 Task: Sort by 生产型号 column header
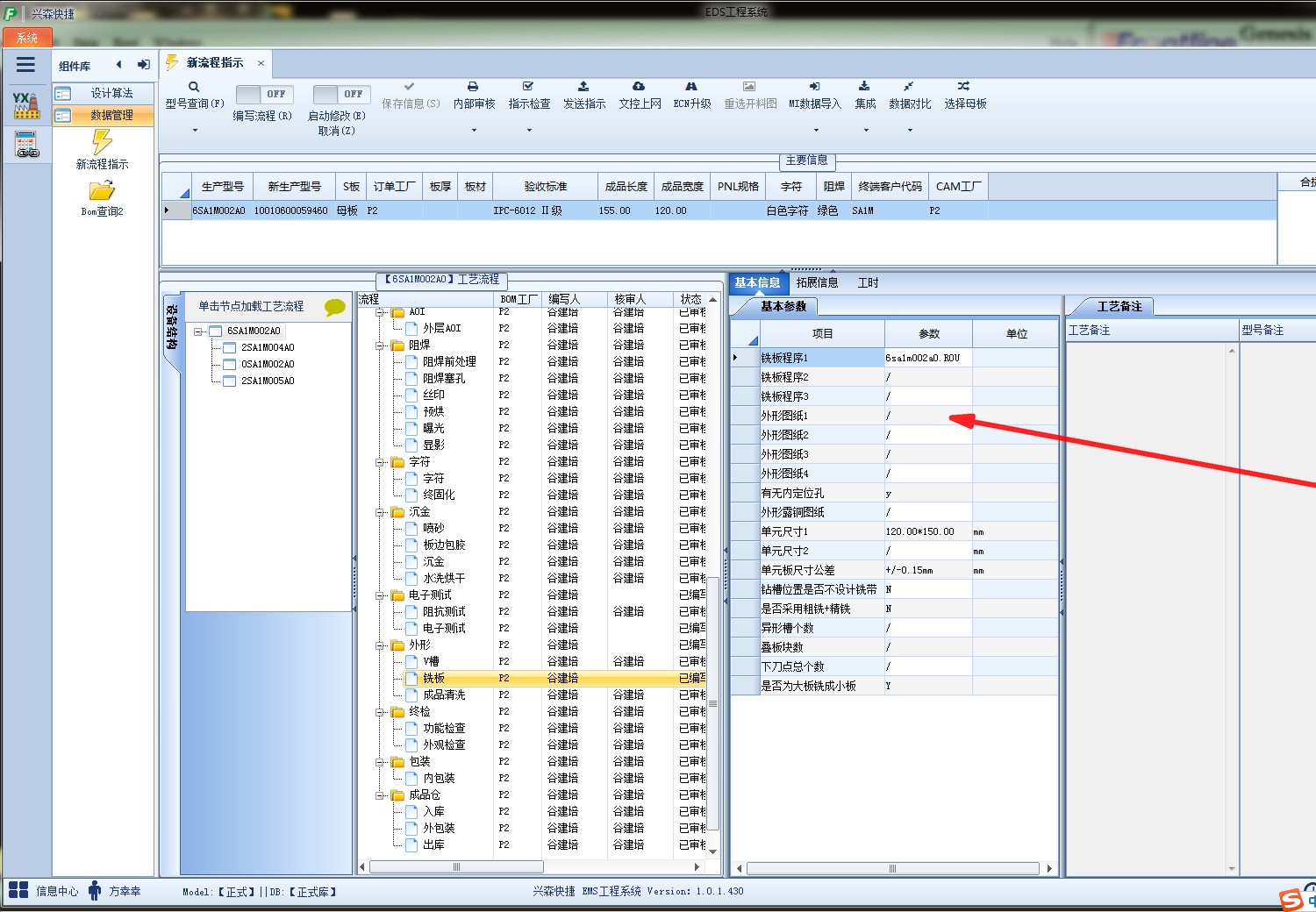pyautogui.click(x=222, y=187)
